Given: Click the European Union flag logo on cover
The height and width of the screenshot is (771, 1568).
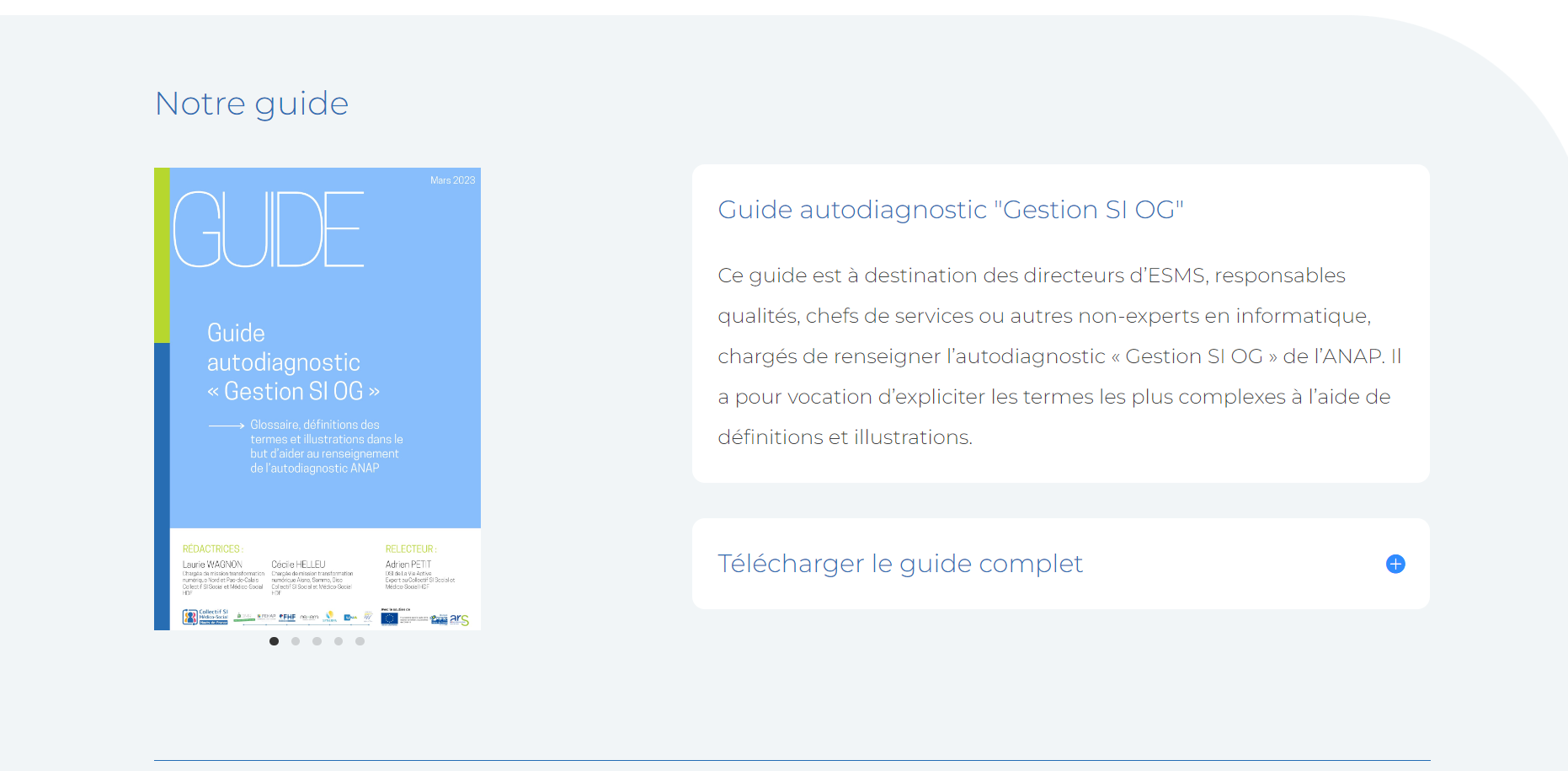Looking at the screenshot, I should coord(389,618).
